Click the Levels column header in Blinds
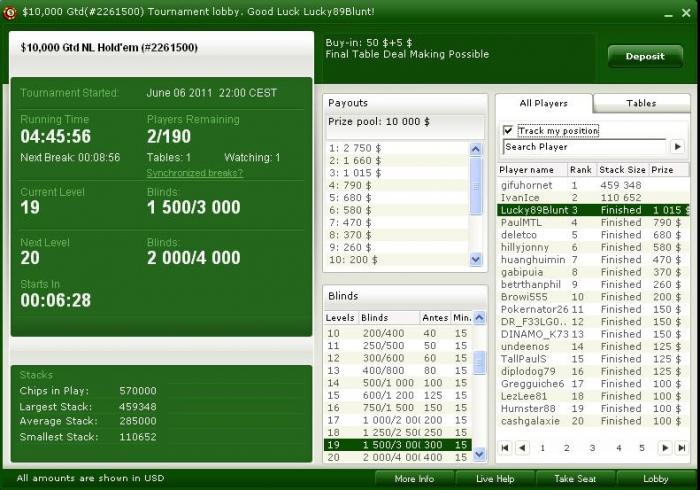700x490 pixels. pos(340,318)
